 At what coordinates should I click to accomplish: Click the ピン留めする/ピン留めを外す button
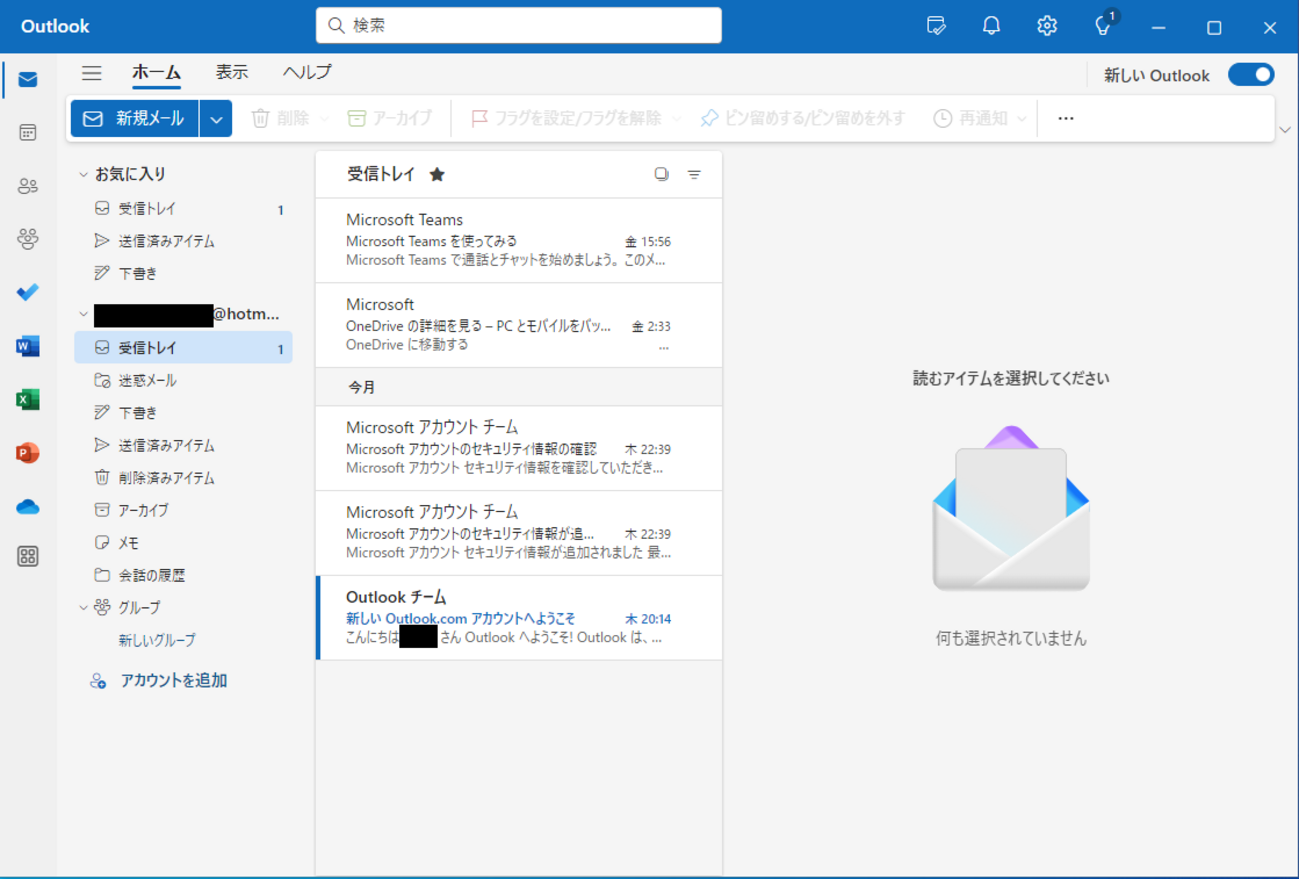tap(802, 118)
